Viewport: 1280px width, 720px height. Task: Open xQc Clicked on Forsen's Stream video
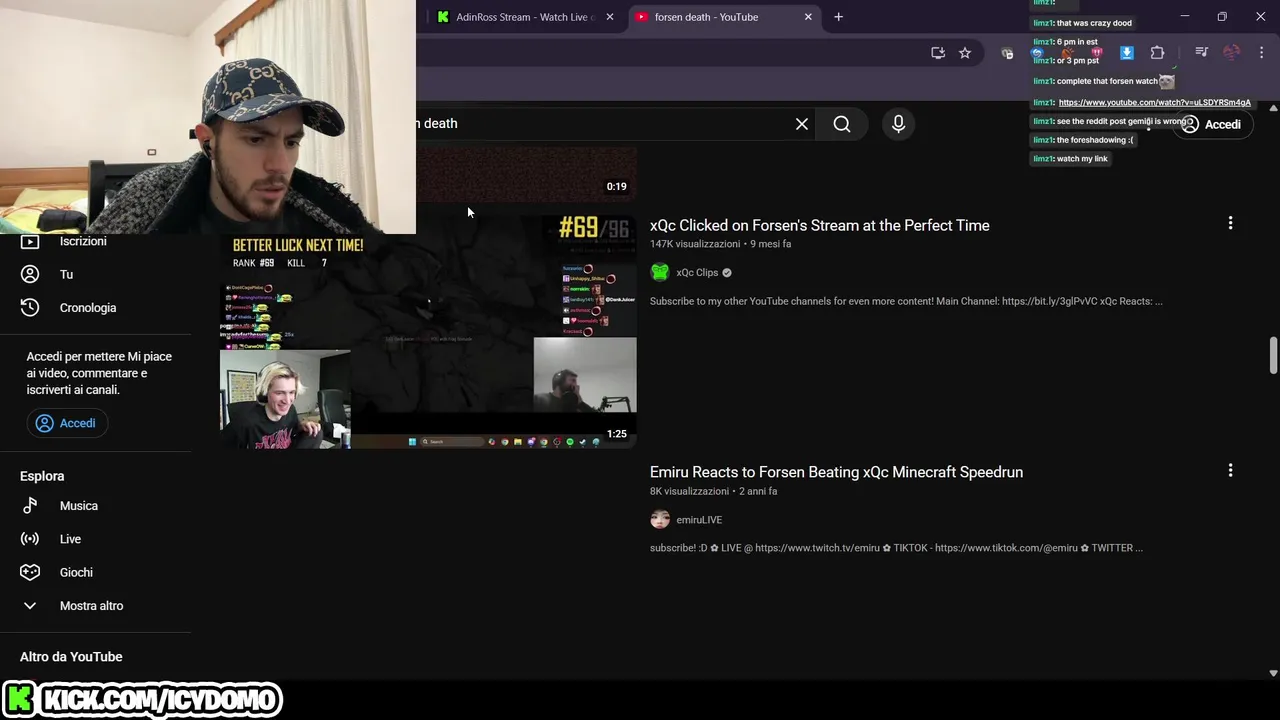click(820, 226)
